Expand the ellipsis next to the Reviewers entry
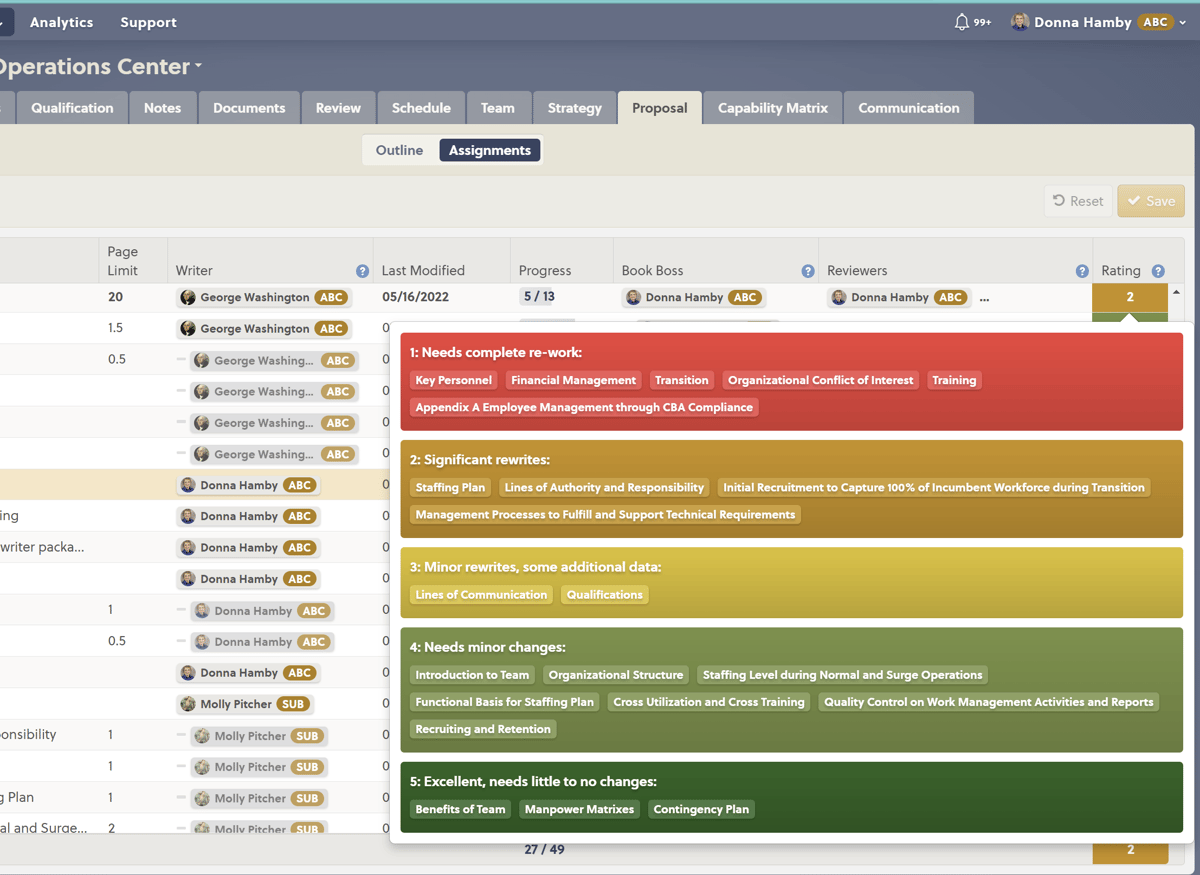Viewport: 1200px width, 875px height. 983,297
